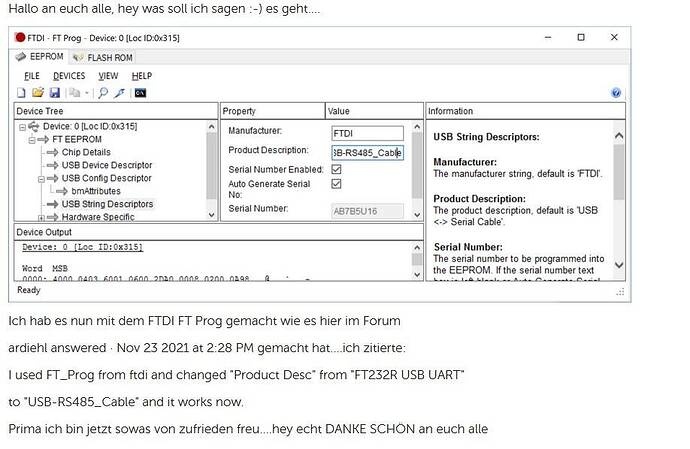690x449 pixels.
Task: Click the disabled Serial Number field
Action: (x=367, y=211)
